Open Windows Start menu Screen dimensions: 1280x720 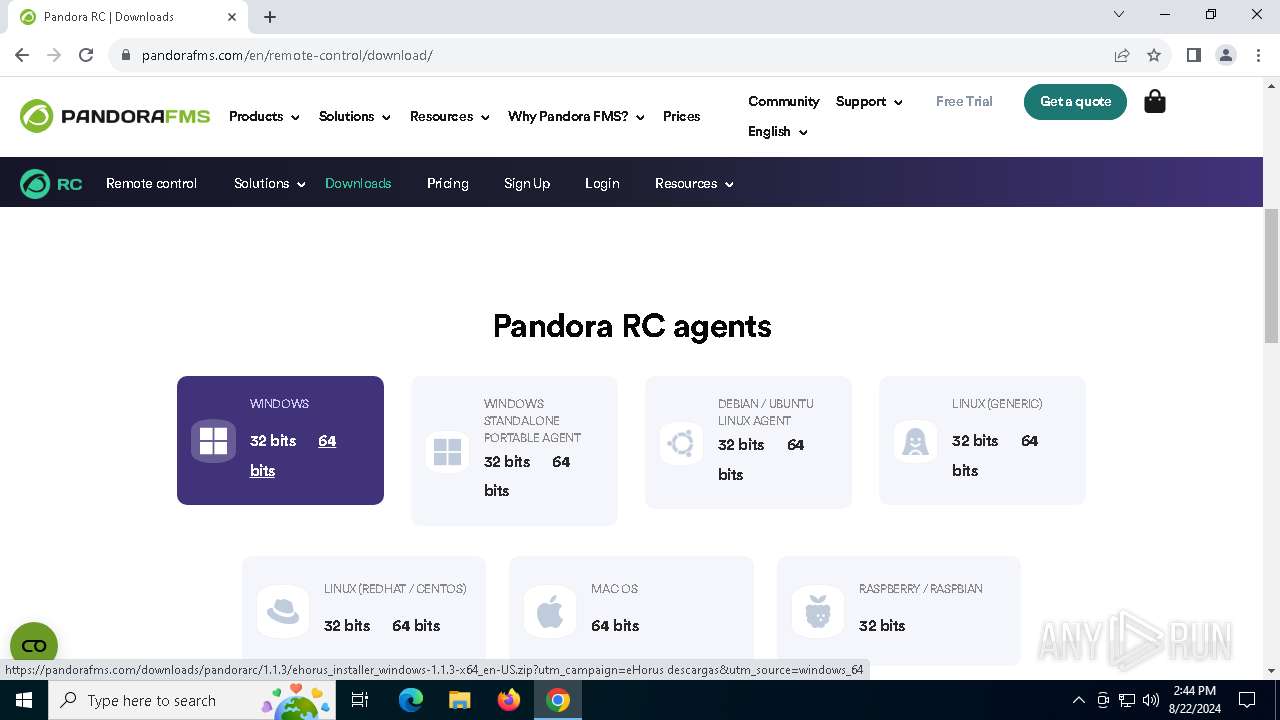coord(24,700)
